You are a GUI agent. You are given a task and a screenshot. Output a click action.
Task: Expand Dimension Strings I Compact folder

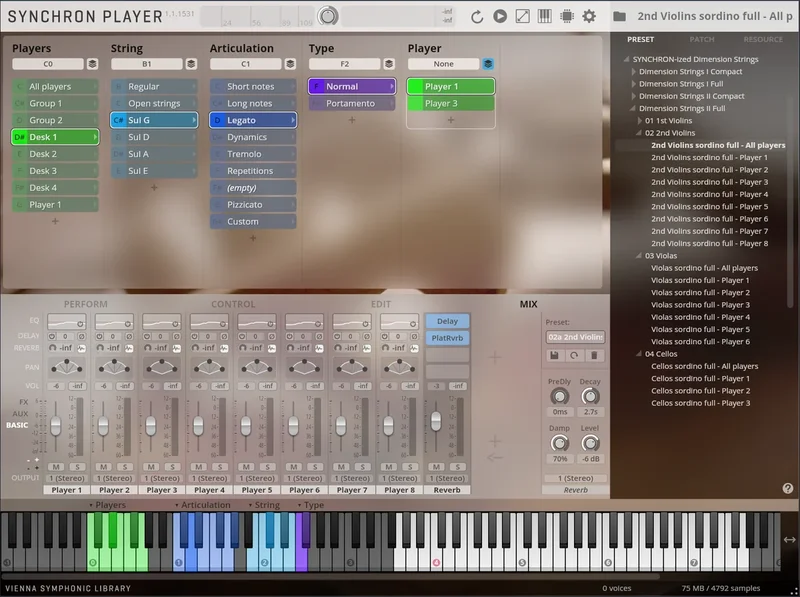click(634, 71)
